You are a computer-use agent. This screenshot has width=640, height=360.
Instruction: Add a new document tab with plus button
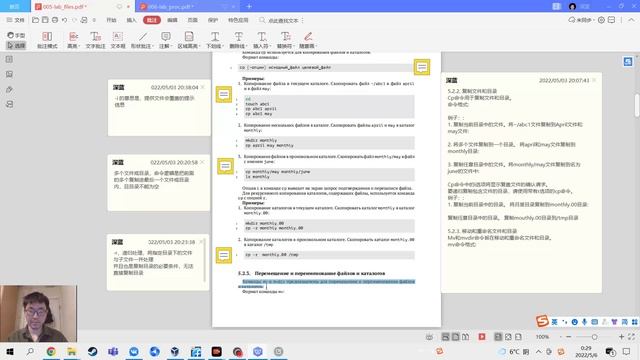tap(249, 7)
